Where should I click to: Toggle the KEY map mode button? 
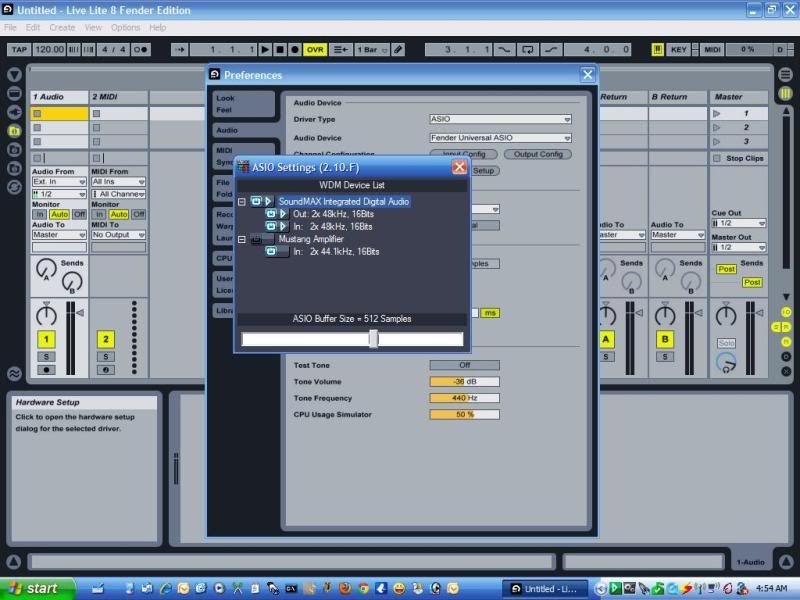(x=679, y=49)
